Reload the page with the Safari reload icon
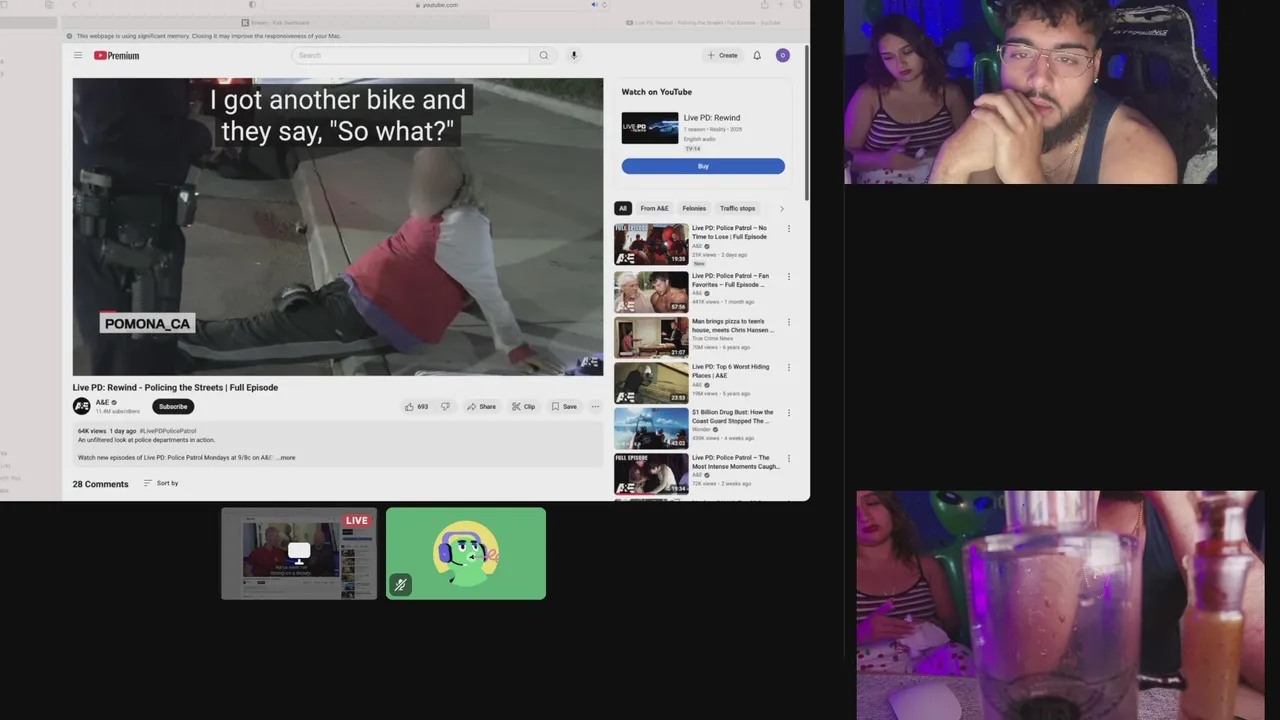 pyautogui.click(x=604, y=5)
